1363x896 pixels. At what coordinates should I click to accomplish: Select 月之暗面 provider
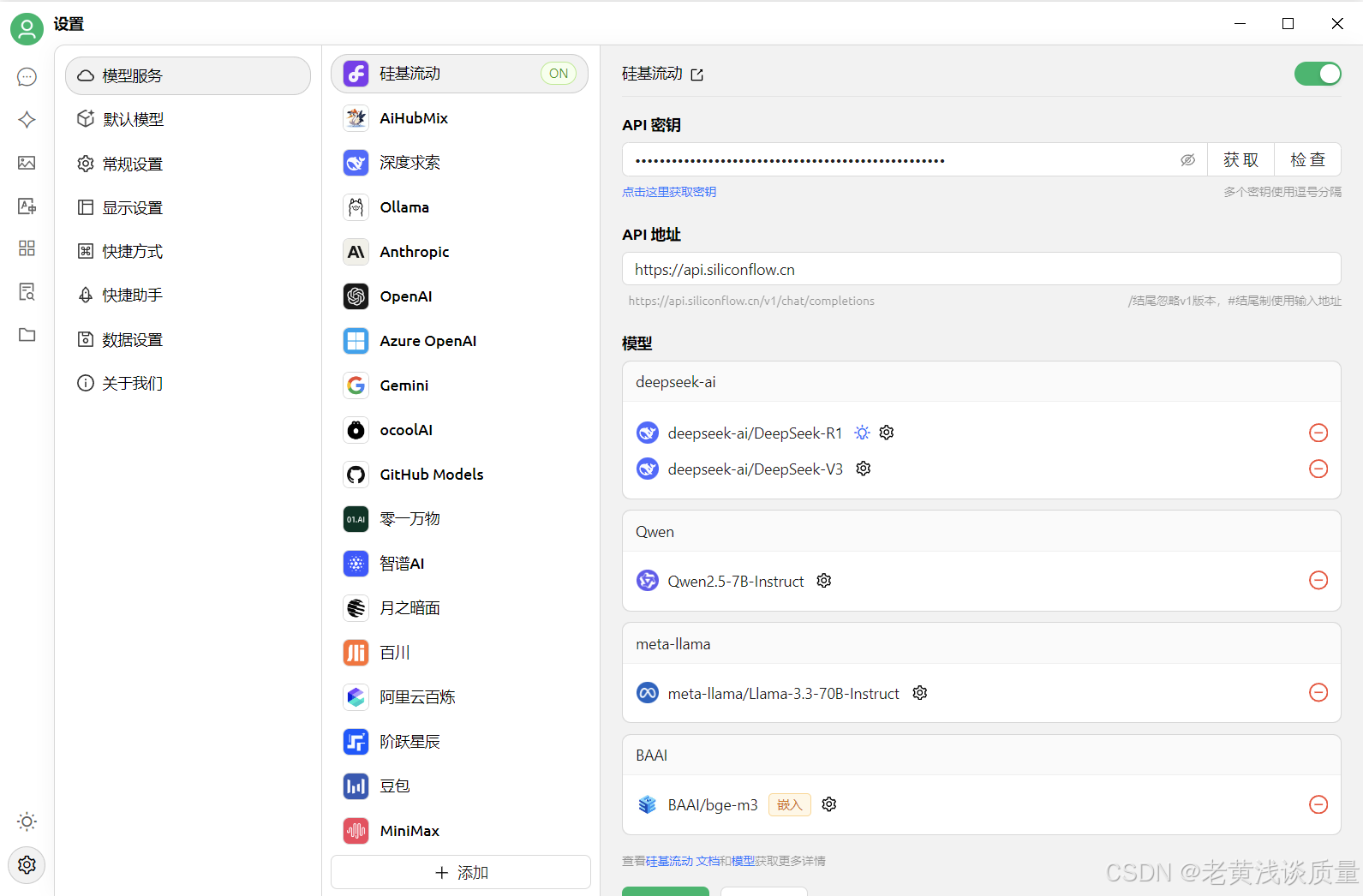coord(459,608)
